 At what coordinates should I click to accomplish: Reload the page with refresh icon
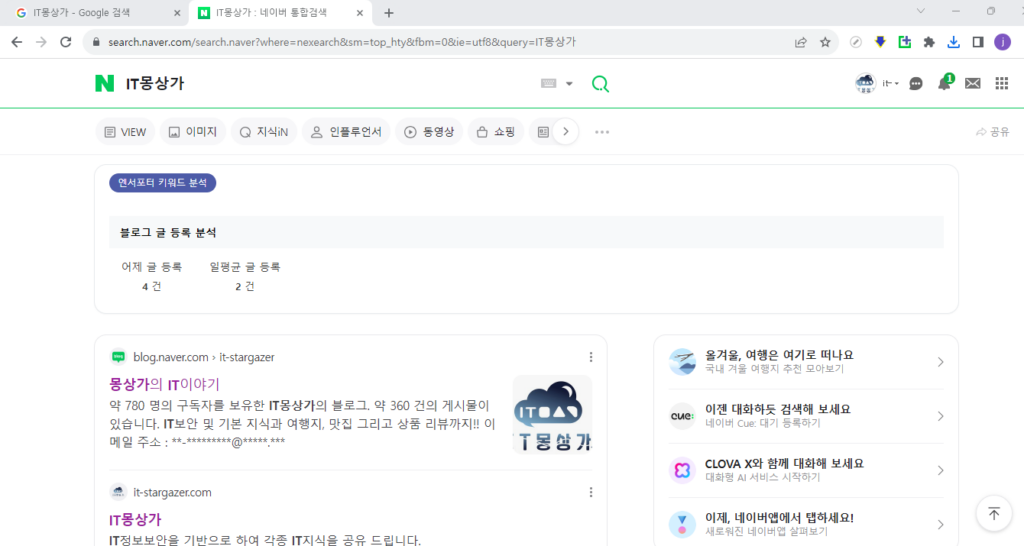pyautogui.click(x=65, y=42)
